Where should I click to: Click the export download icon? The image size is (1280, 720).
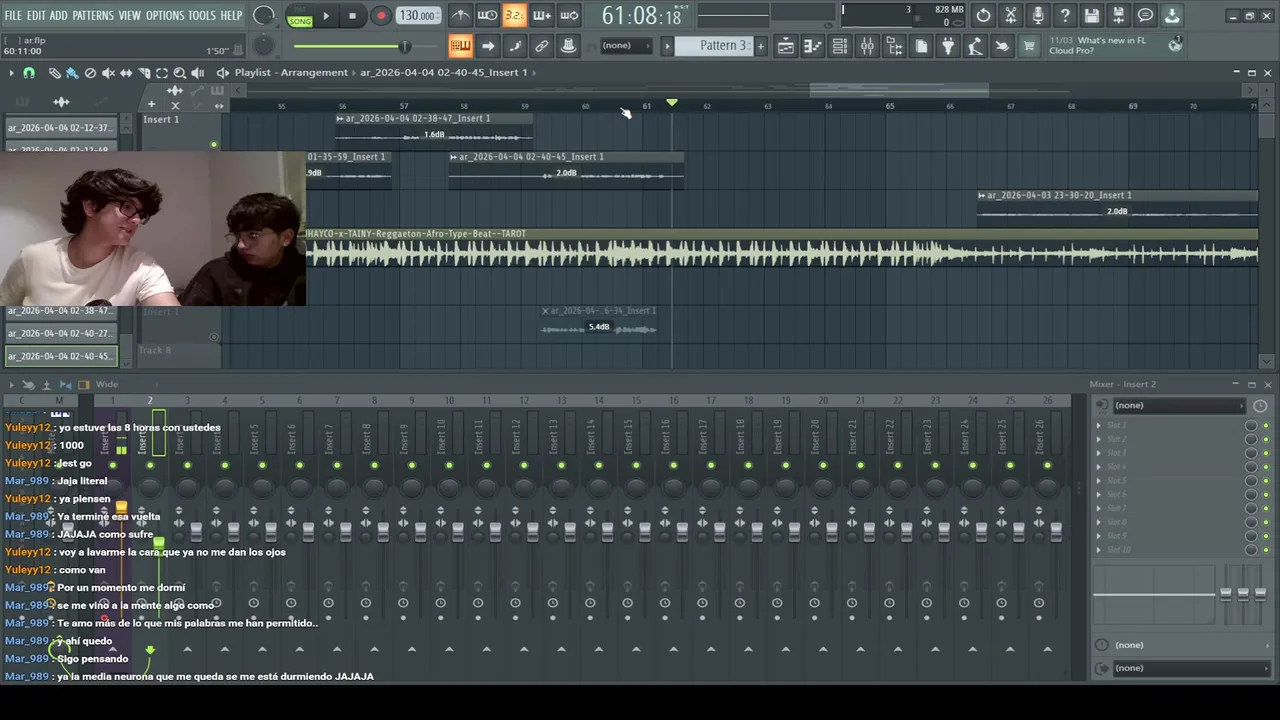tap(1173, 15)
